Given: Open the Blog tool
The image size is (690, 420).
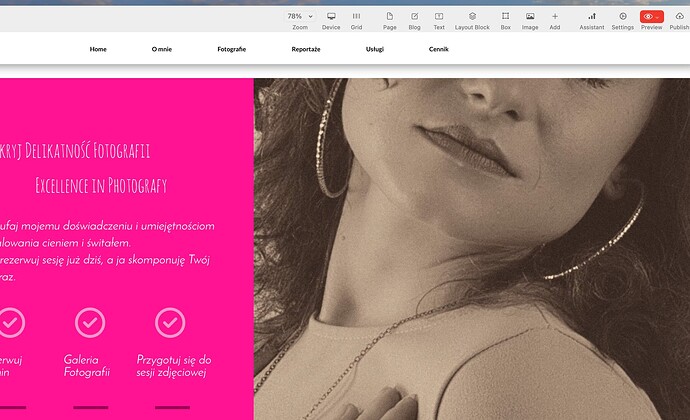Looking at the screenshot, I should point(415,17).
